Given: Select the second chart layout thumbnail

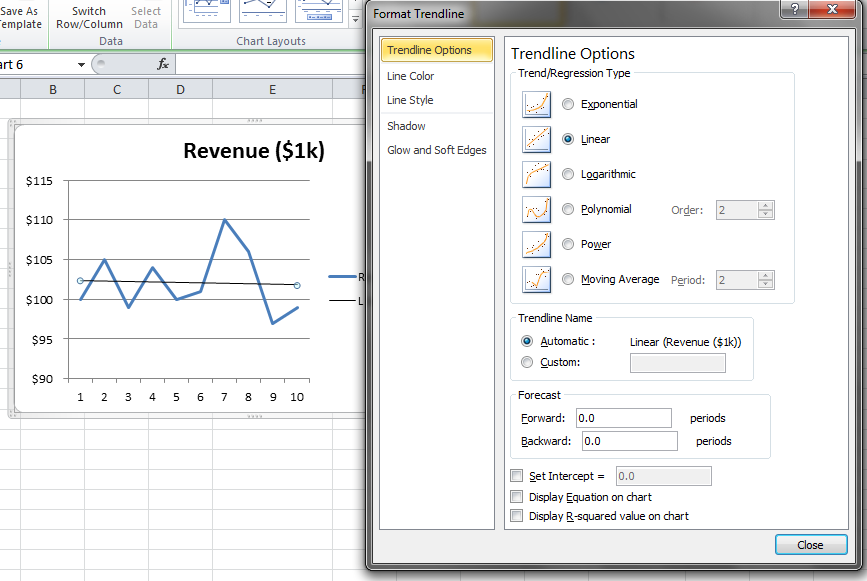Looking at the screenshot, I should (263, 11).
